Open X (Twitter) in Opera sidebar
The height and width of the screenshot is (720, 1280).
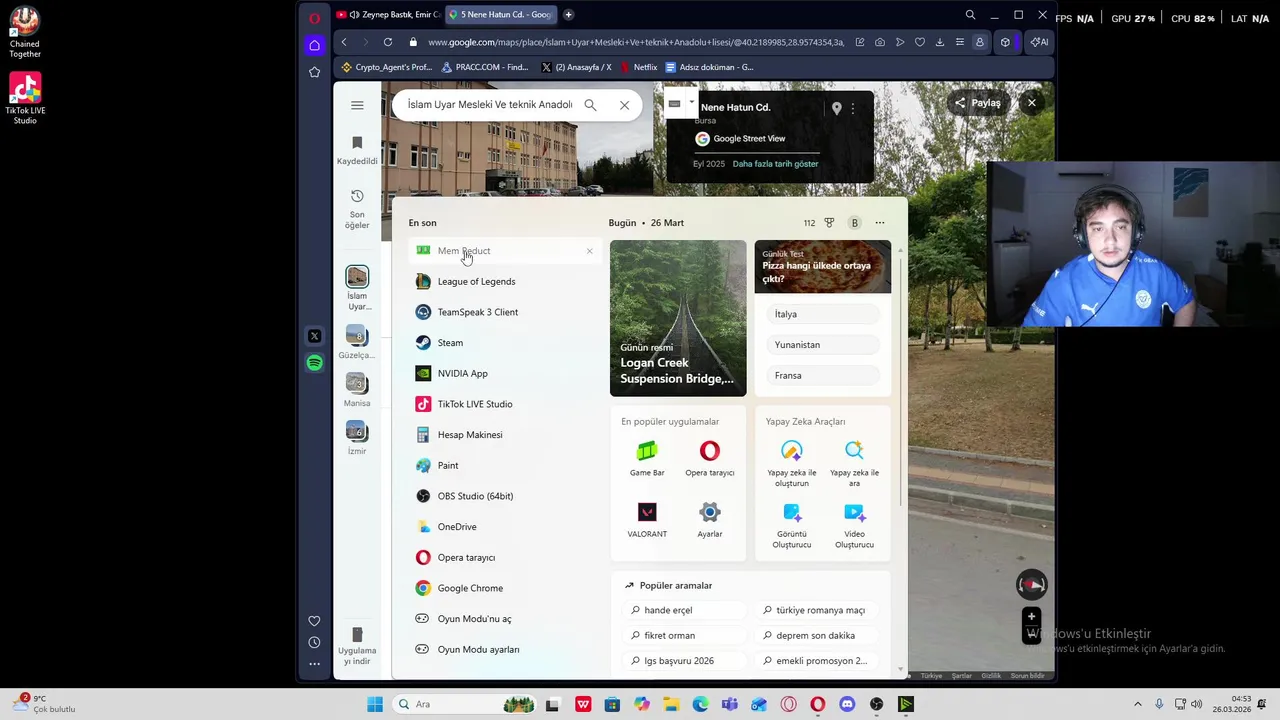click(x=314, y=336)
